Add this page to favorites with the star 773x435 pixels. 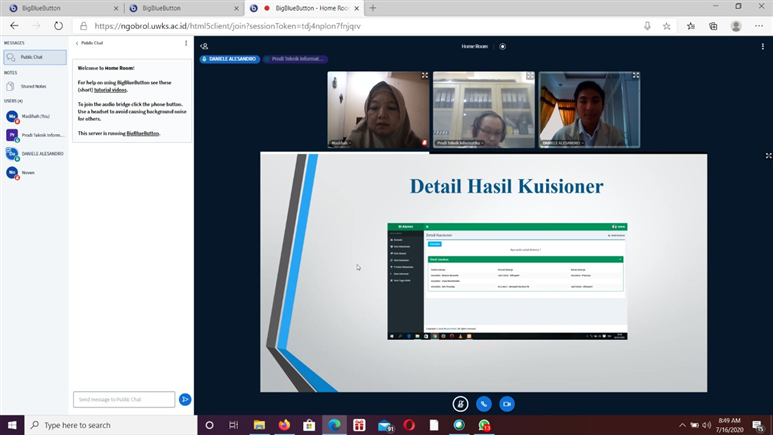click(x=667, y=26)
